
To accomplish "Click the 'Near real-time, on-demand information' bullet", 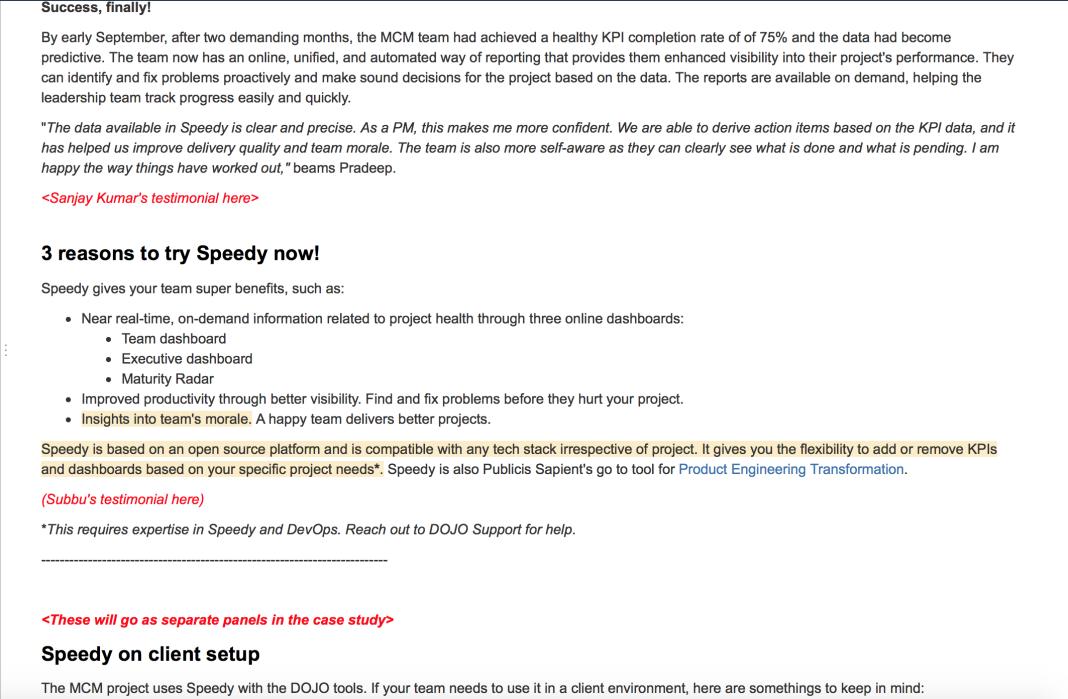I will pyautogui.click(x=382, y=319).
